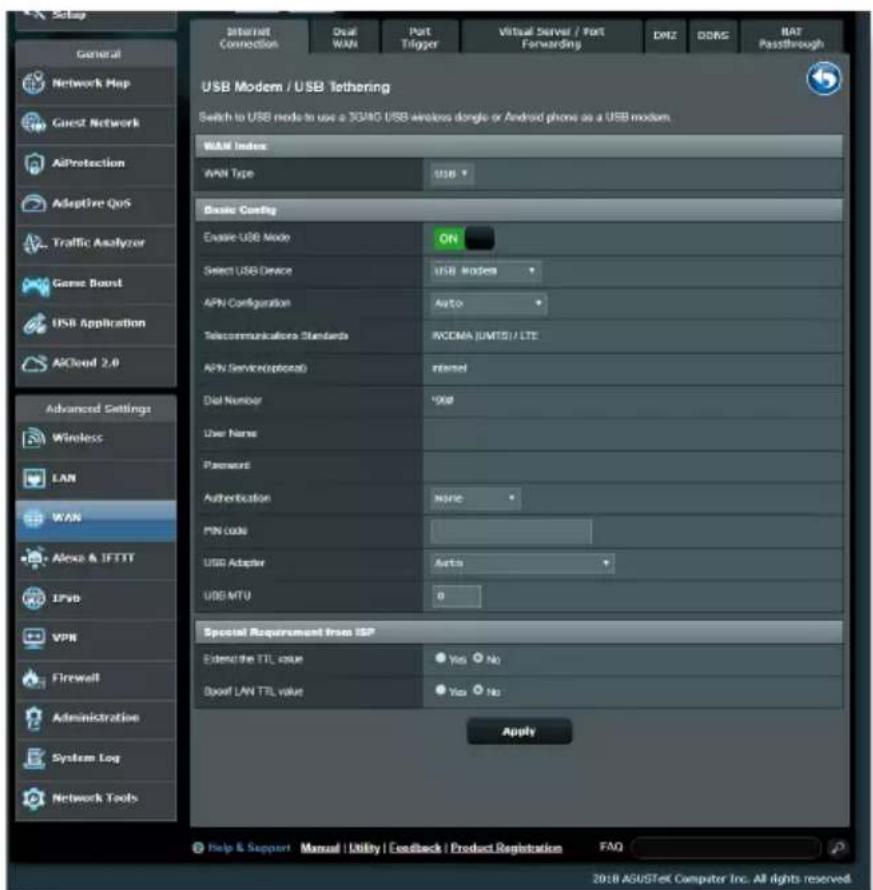Select the WAN globe icon

[33, 518]
